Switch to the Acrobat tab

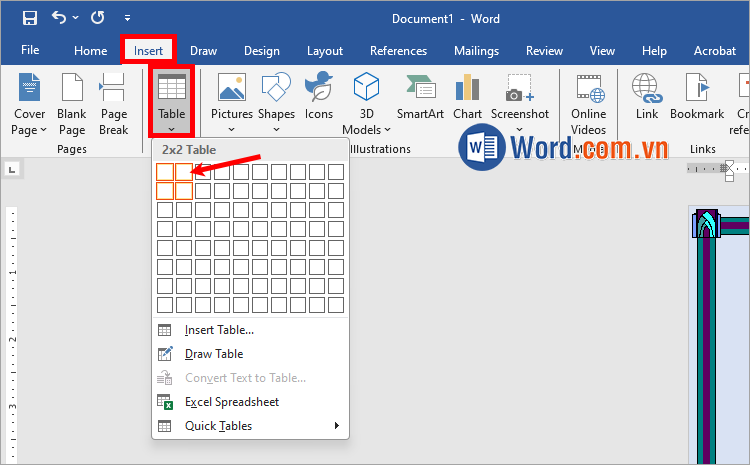pyautogui.click(x=715, y=51)
